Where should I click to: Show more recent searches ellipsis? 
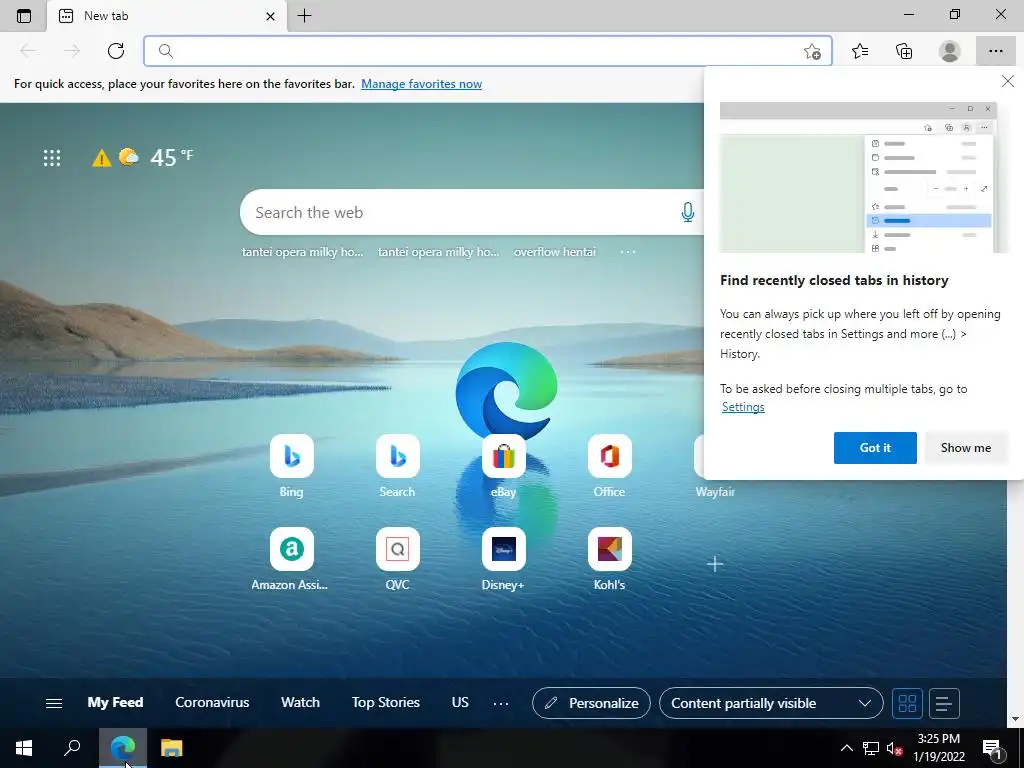pos(628,251)
